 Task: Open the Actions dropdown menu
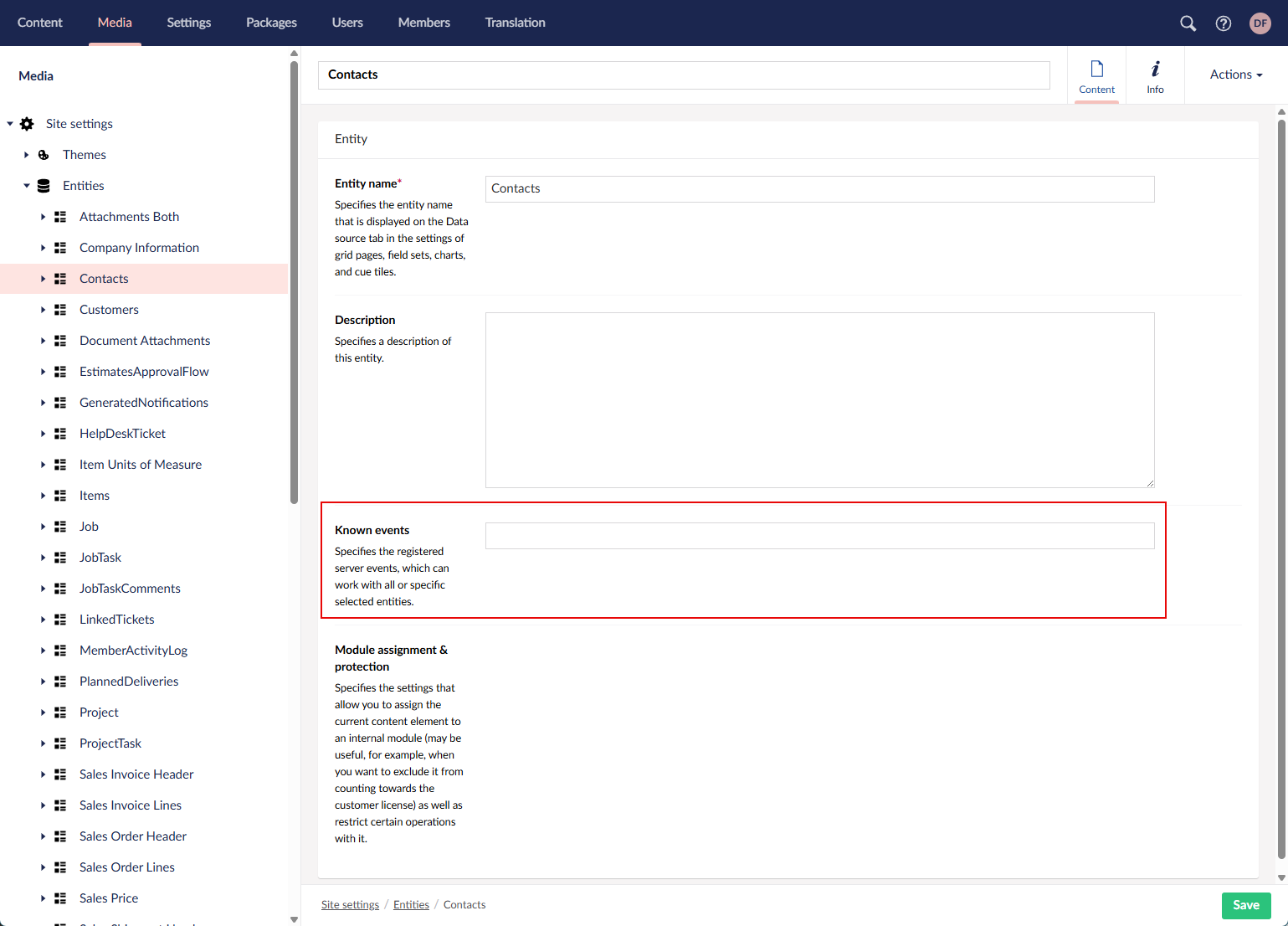pyautogui.click(x=1236, y=75)
